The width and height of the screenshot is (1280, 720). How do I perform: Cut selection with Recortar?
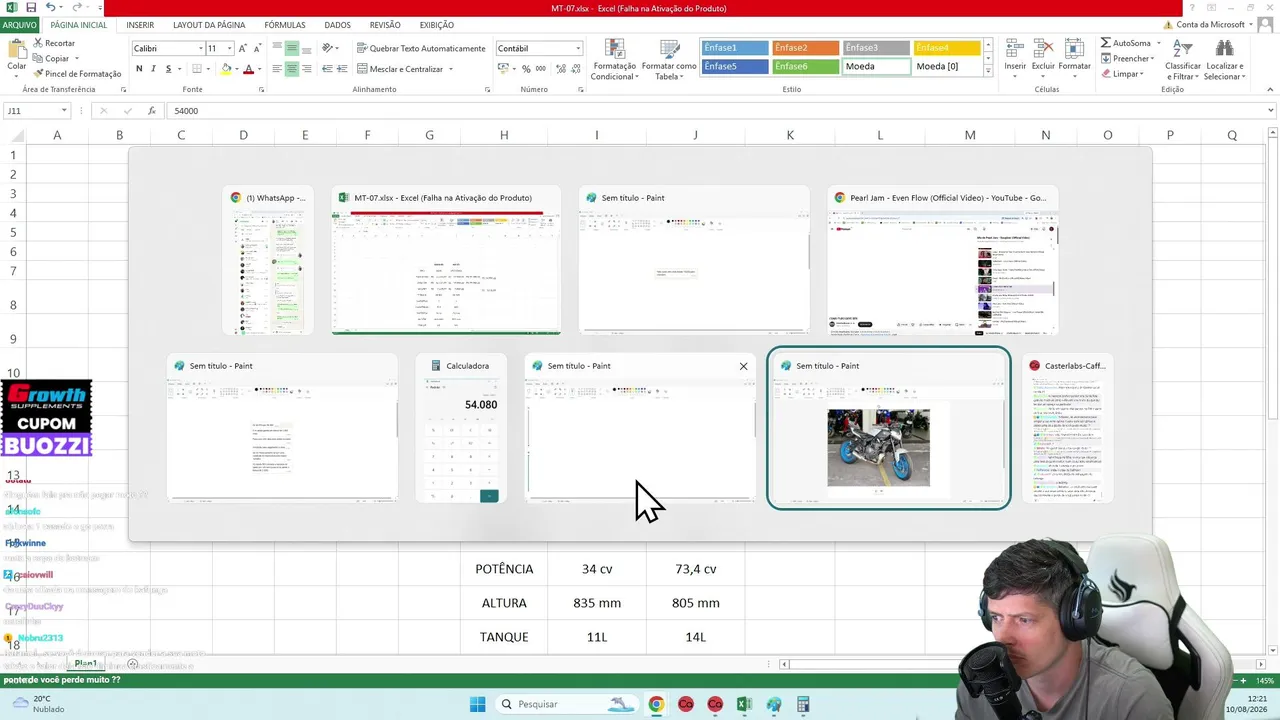point(54,43)
